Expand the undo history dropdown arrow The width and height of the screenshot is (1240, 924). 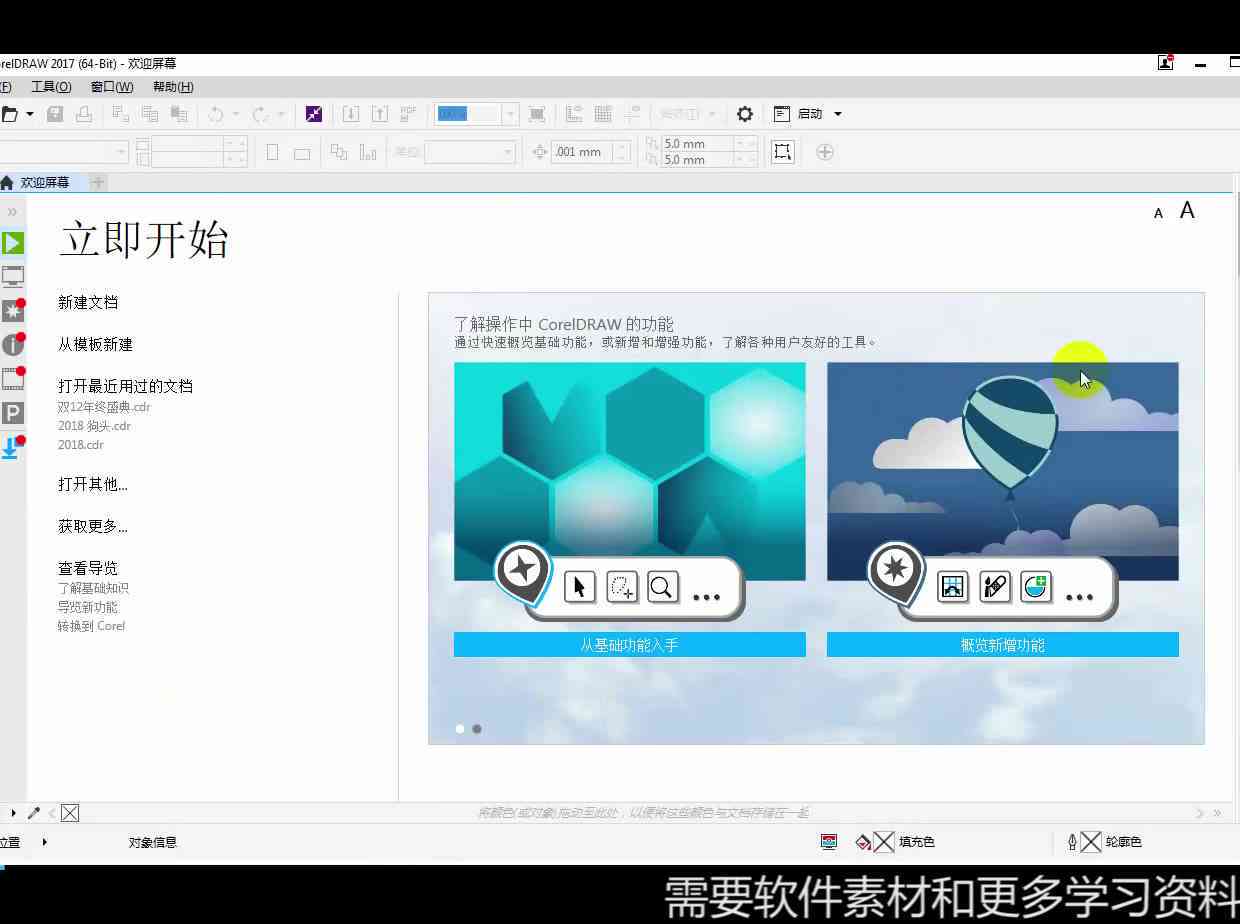point(236,114)
